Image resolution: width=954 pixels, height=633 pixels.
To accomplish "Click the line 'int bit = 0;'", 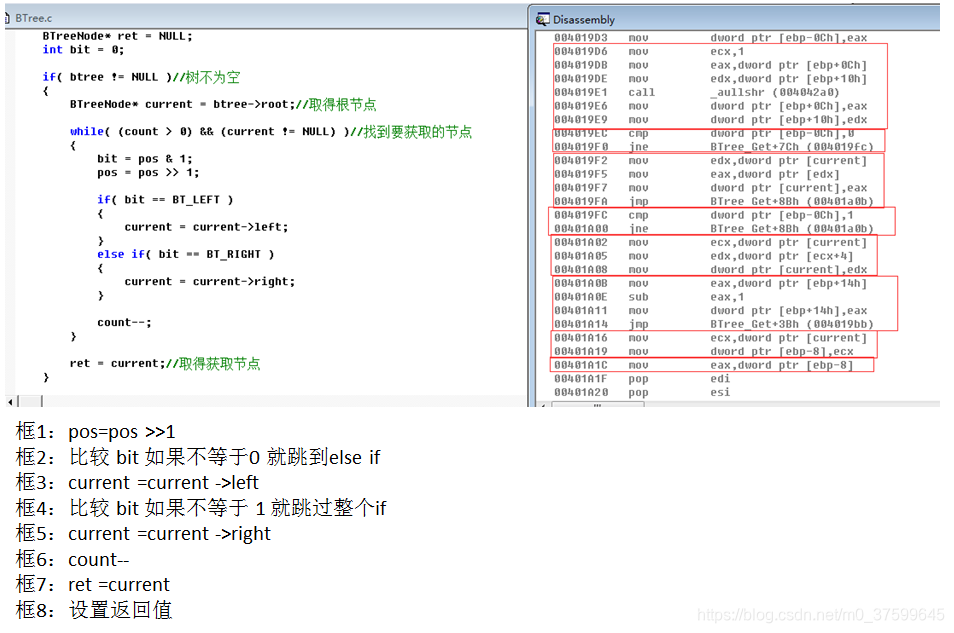I will (83, 50).
